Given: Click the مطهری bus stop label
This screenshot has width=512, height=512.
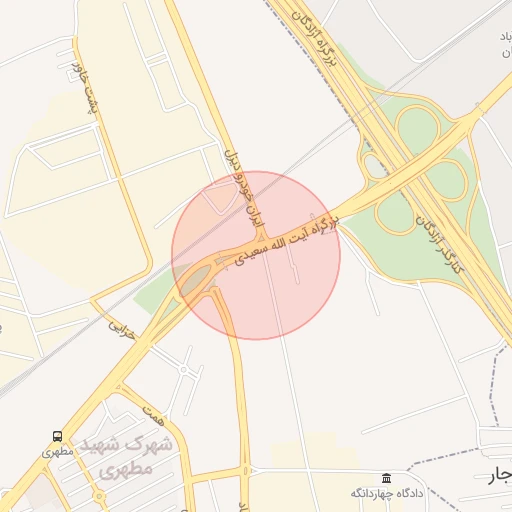Looking at the screenshot, I should click(57, 452).
